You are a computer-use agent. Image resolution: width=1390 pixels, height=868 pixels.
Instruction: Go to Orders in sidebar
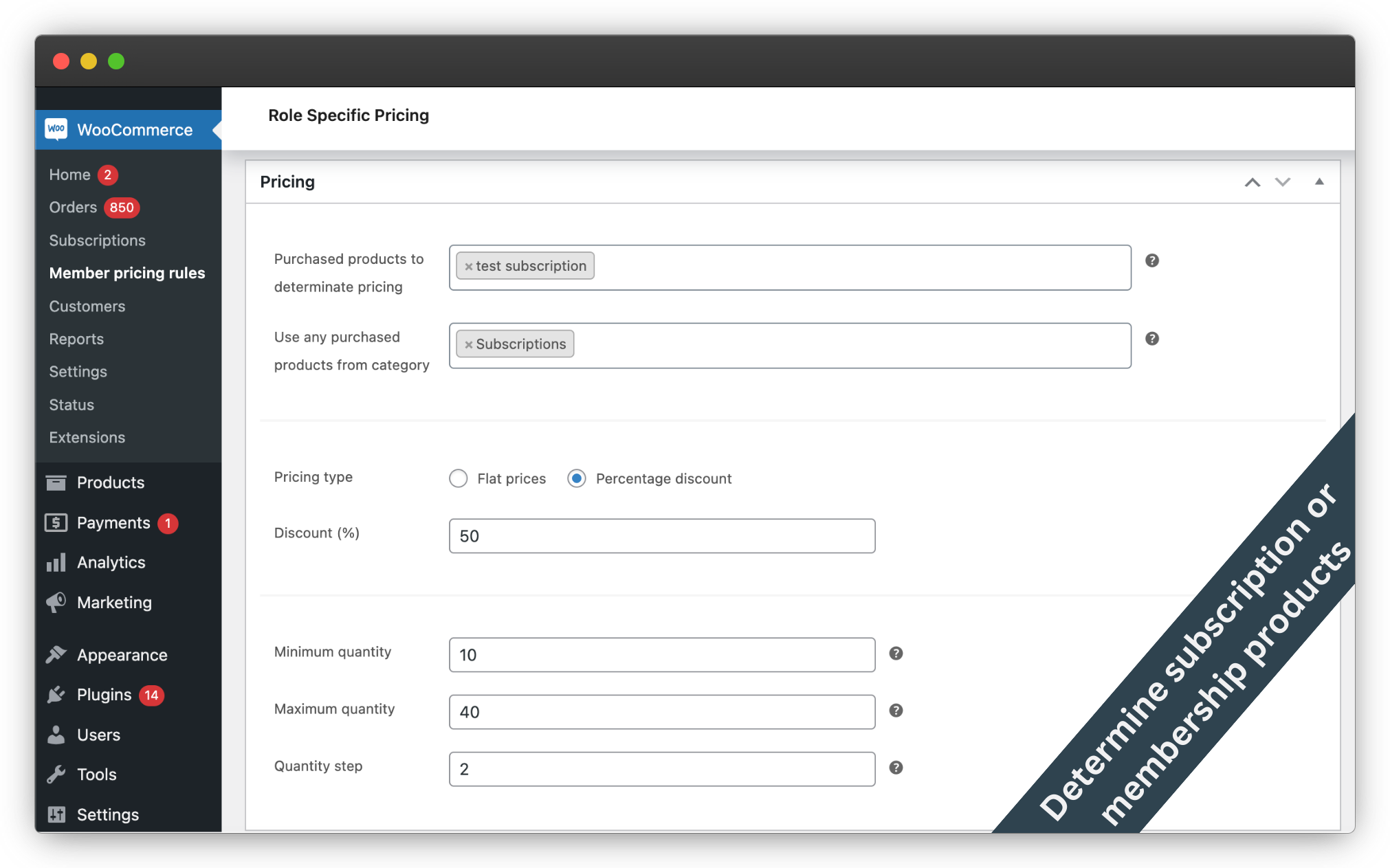tap(73, 208)
